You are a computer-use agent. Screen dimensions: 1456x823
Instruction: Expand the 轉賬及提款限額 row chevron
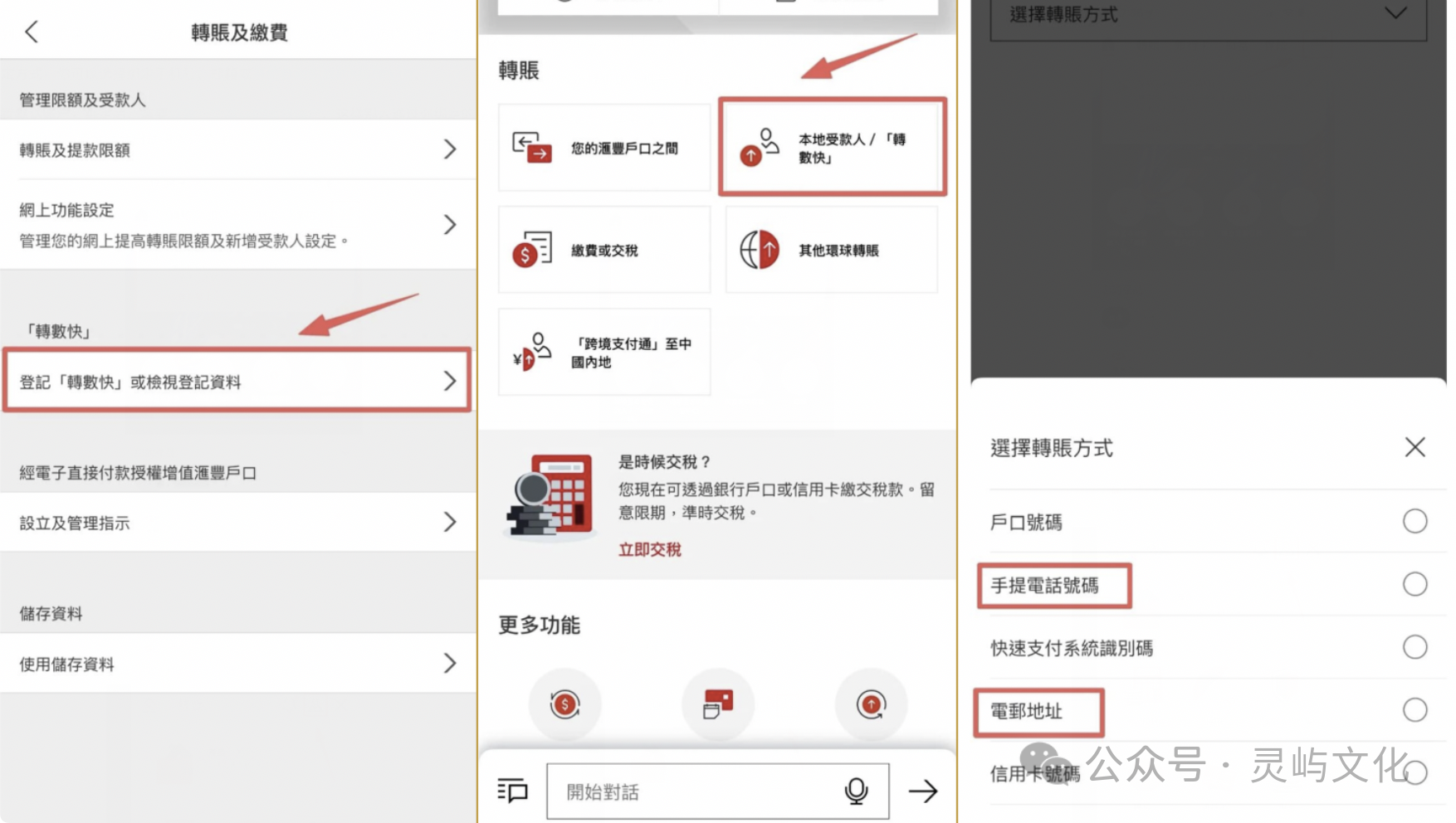[449, 149]
